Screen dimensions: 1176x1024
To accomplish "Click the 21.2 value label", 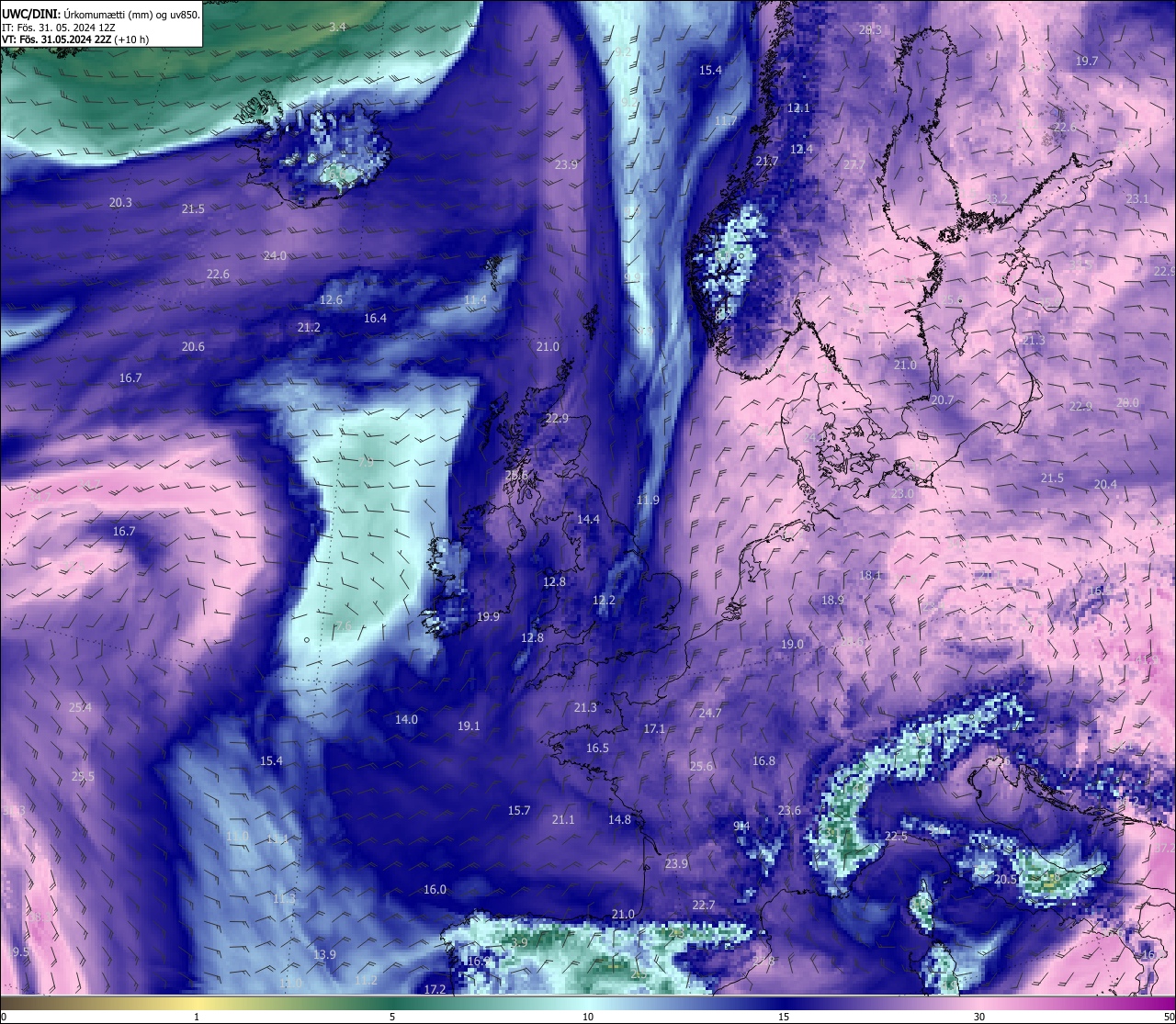I will pyautogui.click(x=309, y=328).
